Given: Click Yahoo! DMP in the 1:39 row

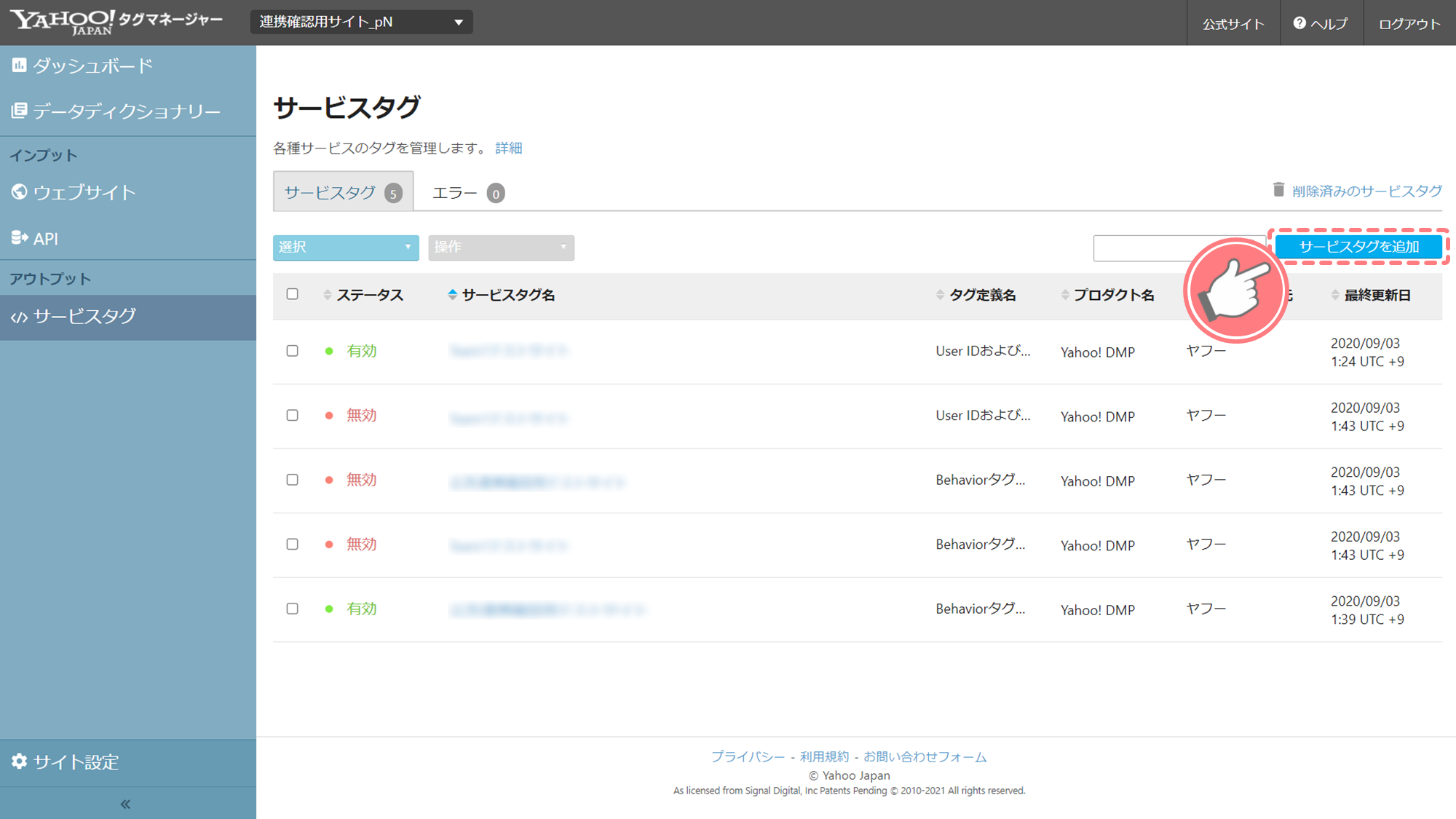Looking at the screenshot, I should pos(1098,610).
